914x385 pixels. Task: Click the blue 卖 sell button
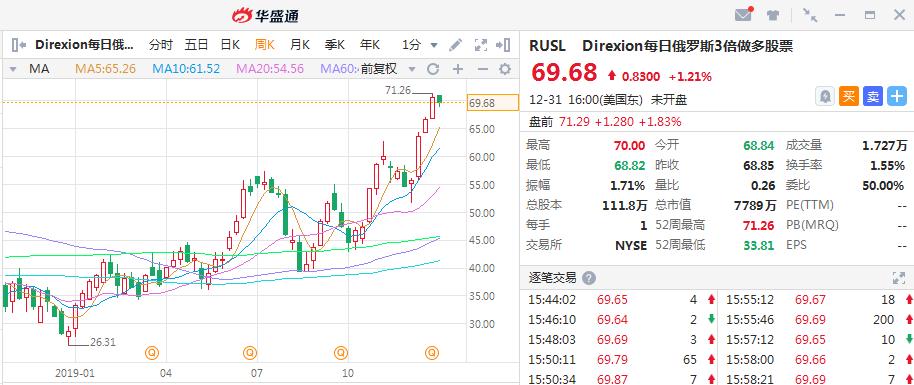coord(873,97)
